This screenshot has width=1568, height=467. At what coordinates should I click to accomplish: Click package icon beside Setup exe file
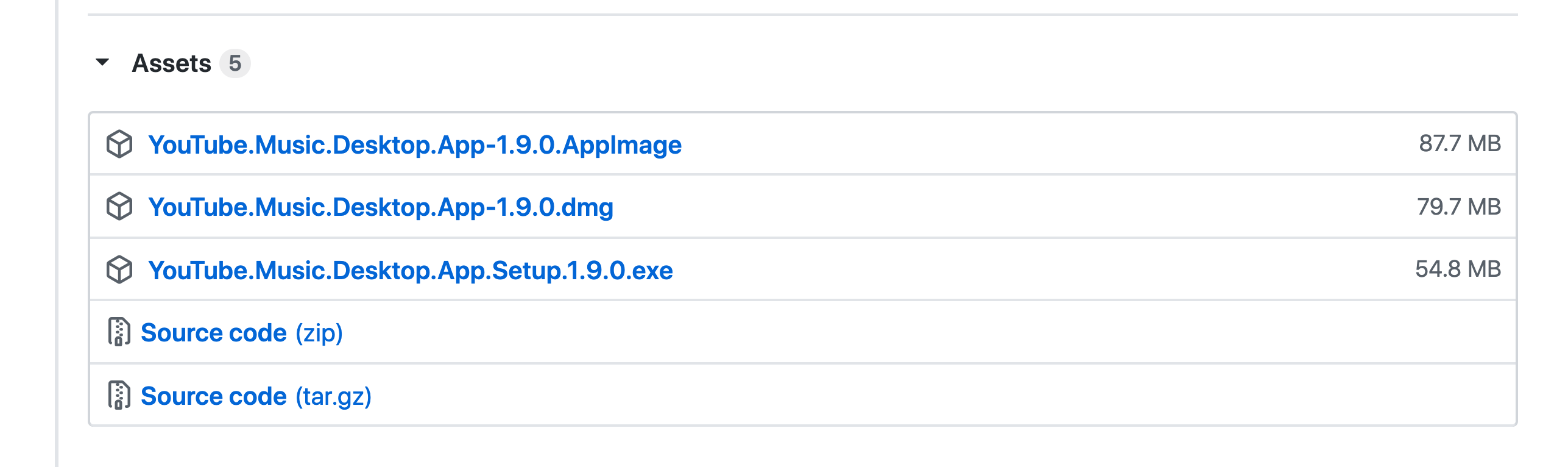pos(119,269)
